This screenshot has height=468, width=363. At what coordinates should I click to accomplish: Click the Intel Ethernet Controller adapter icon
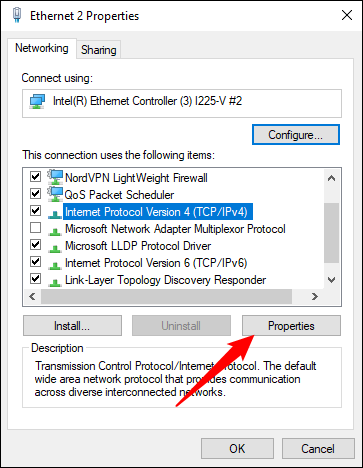37,101
